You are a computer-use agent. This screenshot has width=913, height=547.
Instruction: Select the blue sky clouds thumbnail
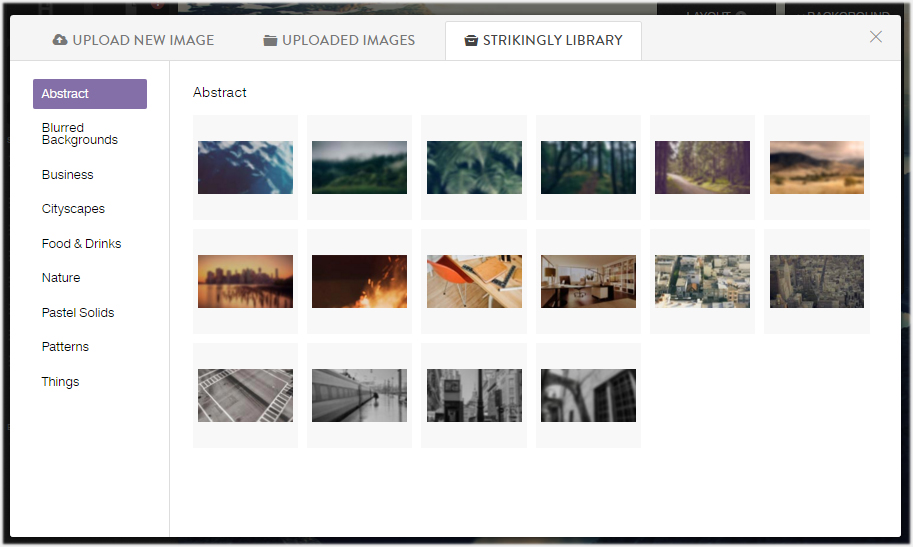[245, 167]
